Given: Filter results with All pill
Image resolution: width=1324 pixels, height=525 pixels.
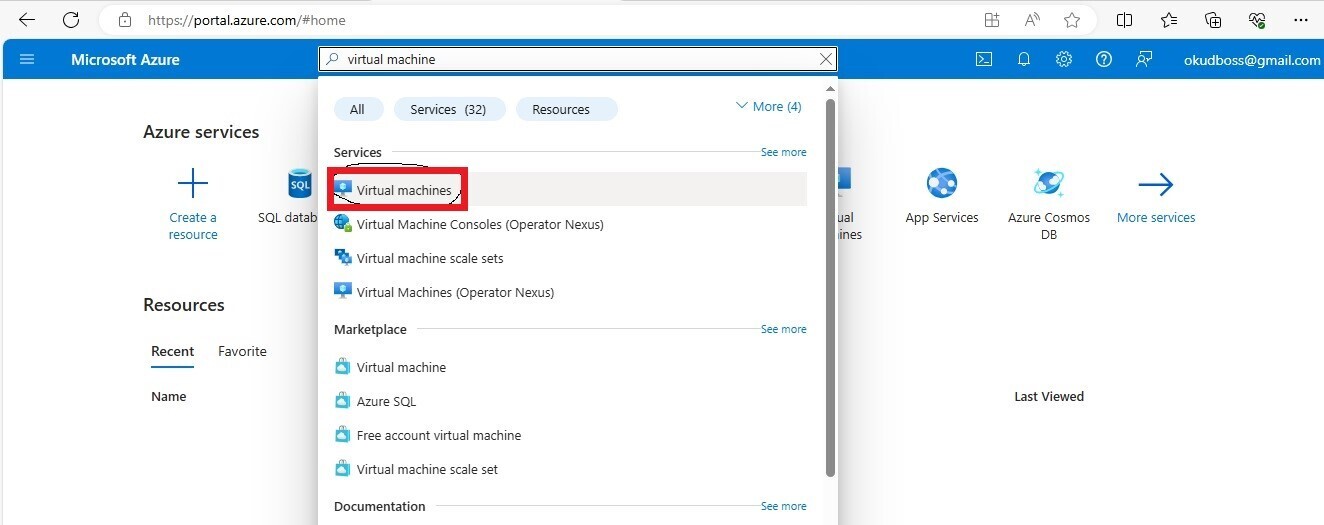Looking at the screenshot, I should click(x=357, y=109).
